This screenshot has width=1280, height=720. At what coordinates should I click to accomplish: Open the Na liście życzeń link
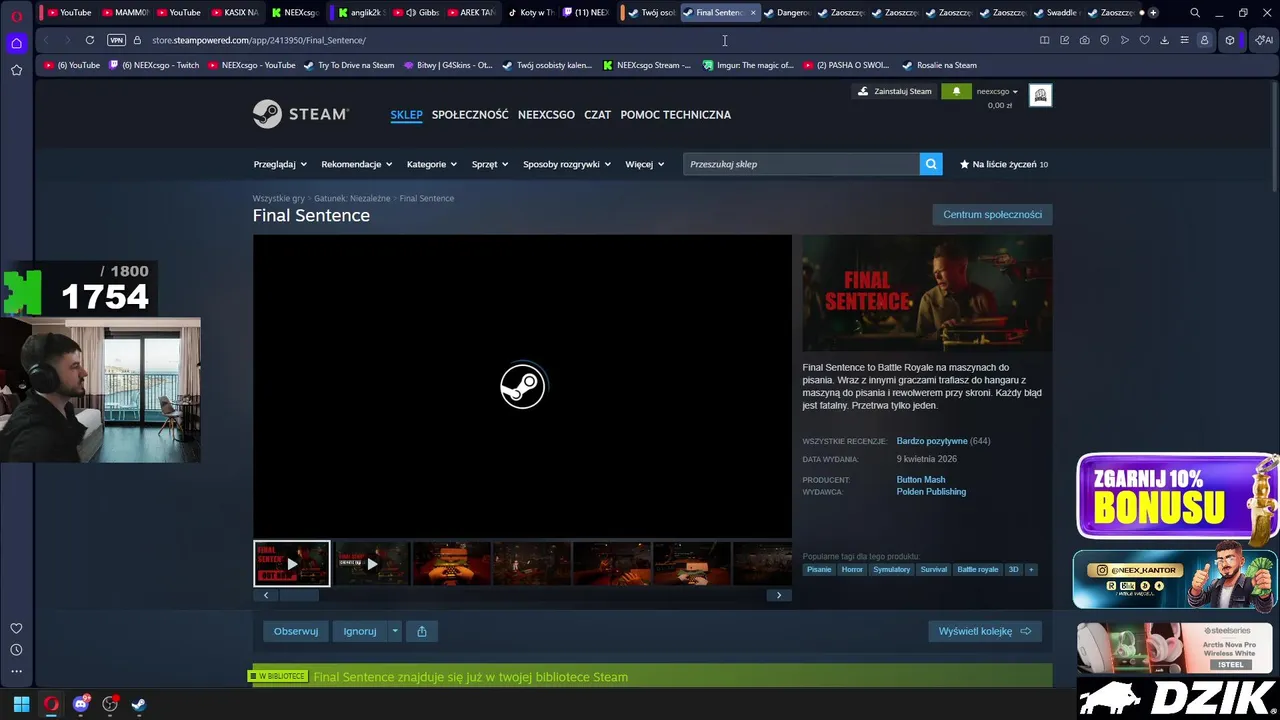1004,164
